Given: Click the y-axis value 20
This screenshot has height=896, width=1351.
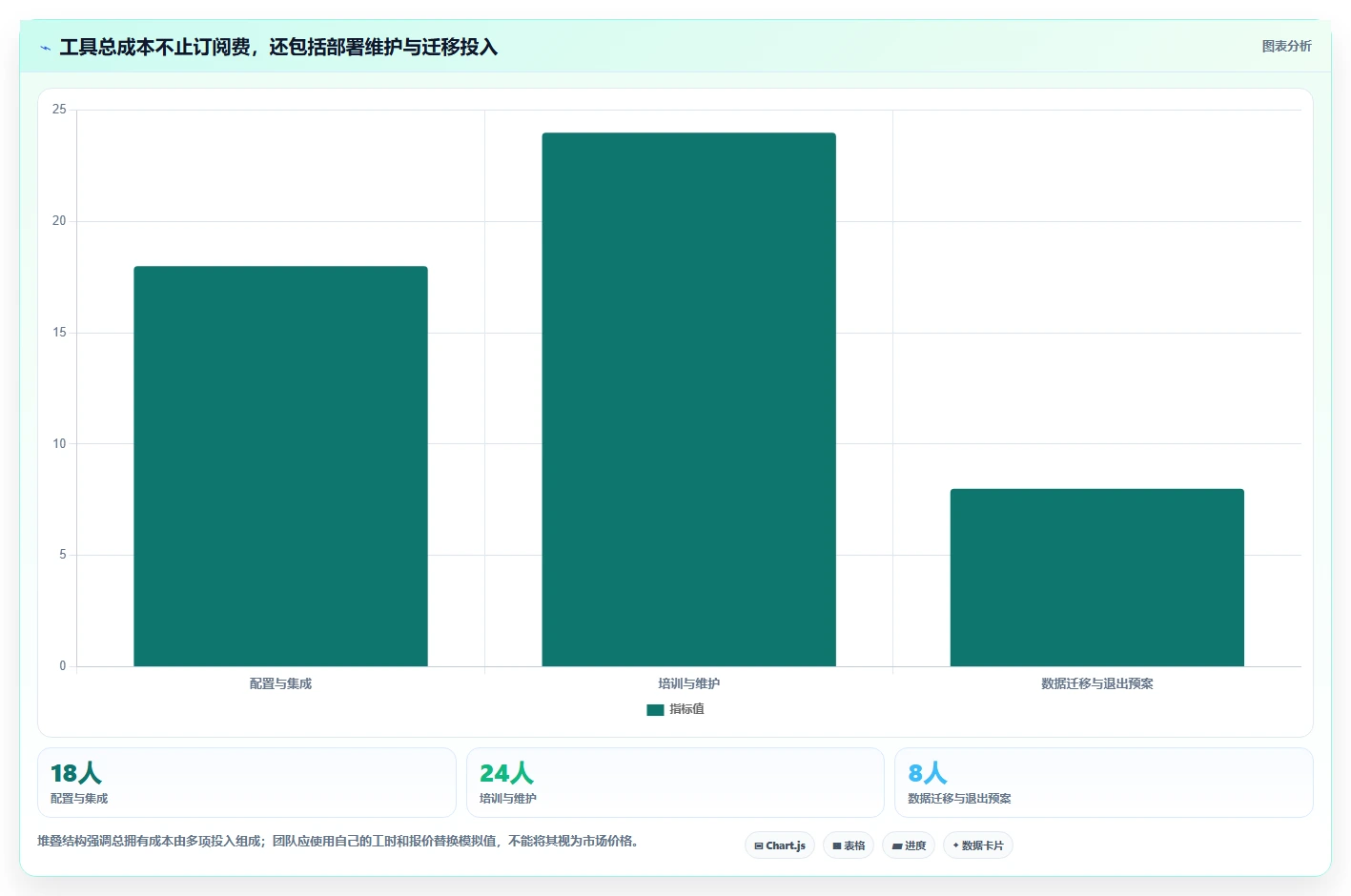Looking at the screenshot, I should point(59,221).
